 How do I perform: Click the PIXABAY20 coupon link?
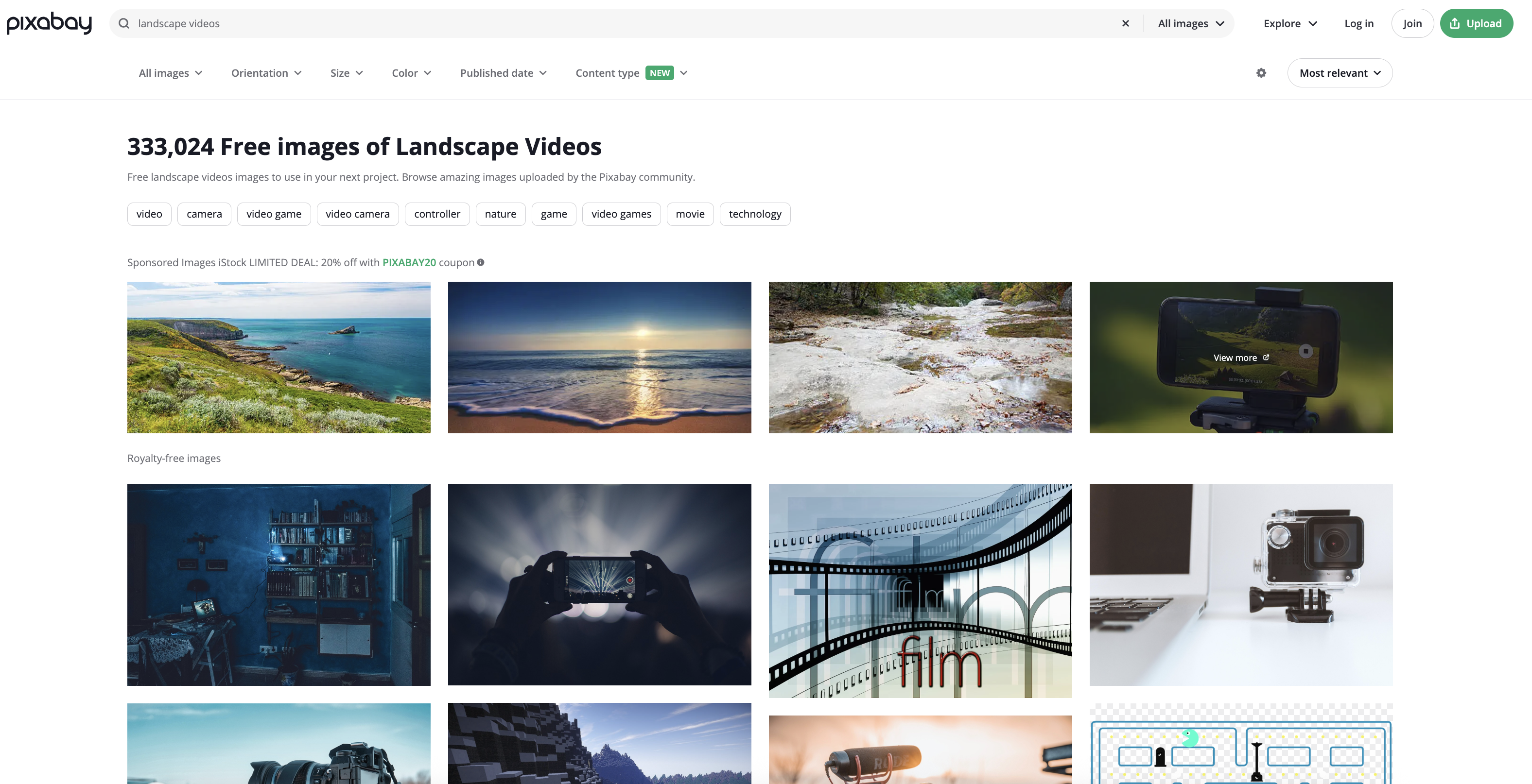coord(409,262)
